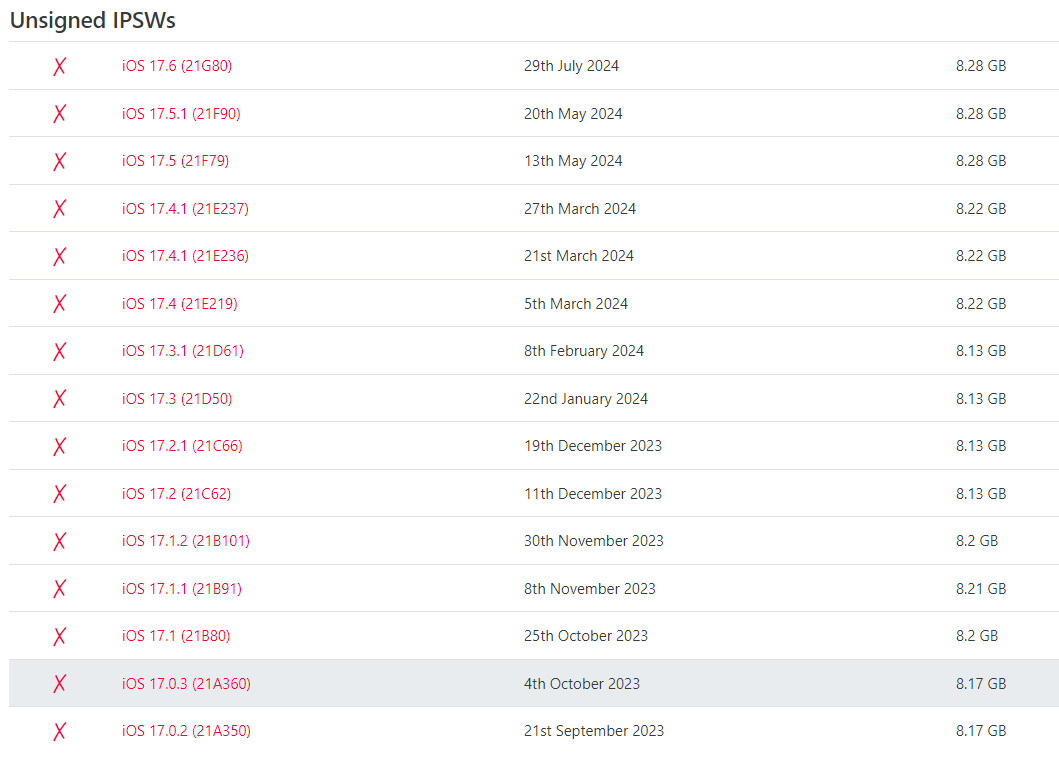Click the iOS 17.2.1 (21C66) link
The height and width of the screenshot is (757, 1059).
[x=182, y=446]
